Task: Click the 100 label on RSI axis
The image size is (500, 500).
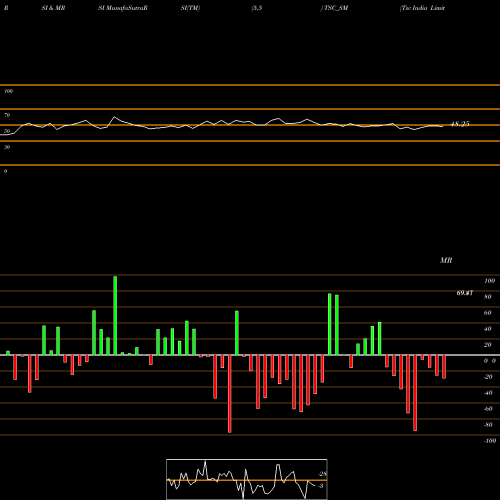Action: pos(8,91)
